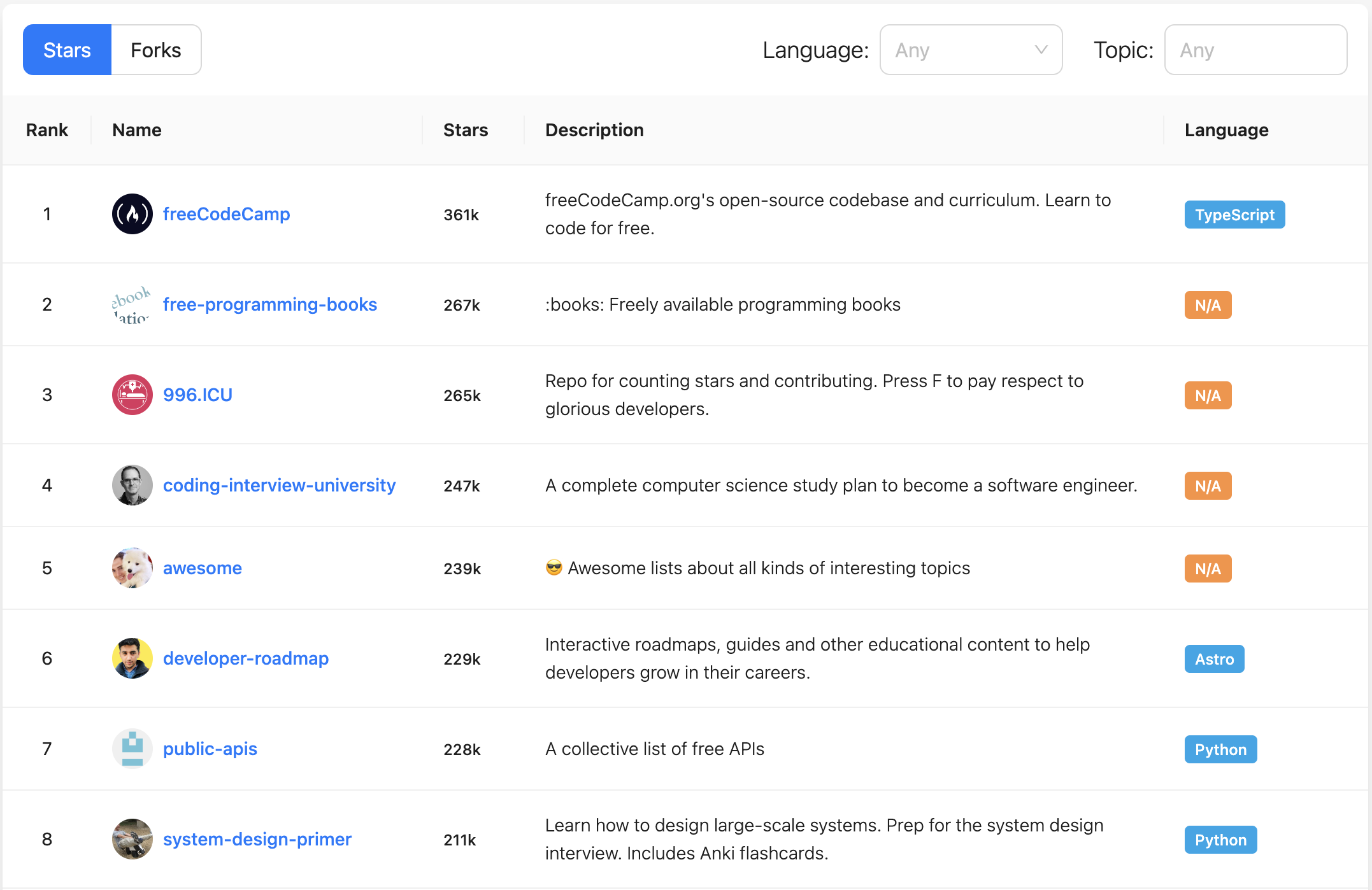Click the Astro language tag
This screenshot has height=890, width=1372.
(x=1213, y=659)
